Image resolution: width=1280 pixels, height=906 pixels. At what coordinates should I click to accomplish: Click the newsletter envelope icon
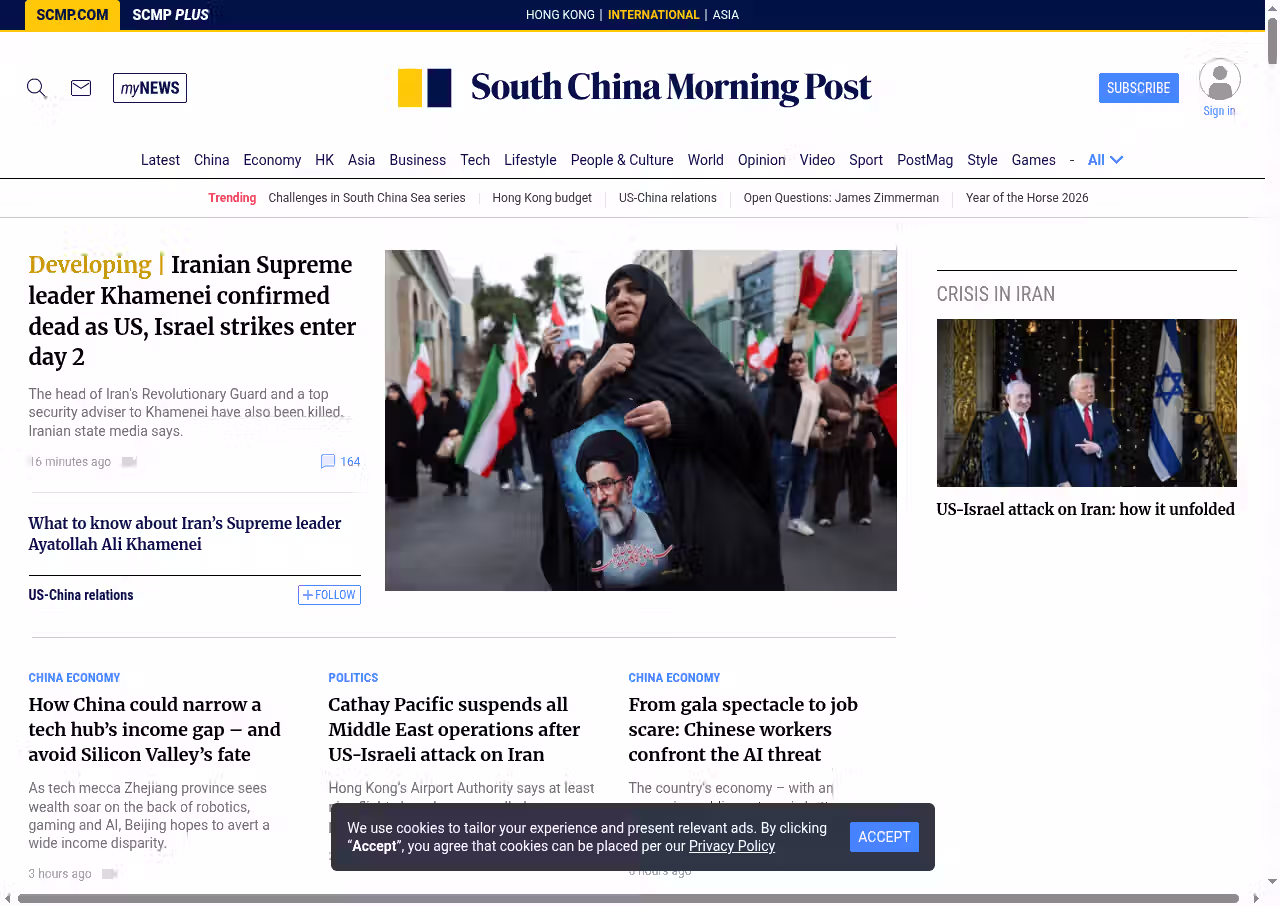click(x=81, y=88)
